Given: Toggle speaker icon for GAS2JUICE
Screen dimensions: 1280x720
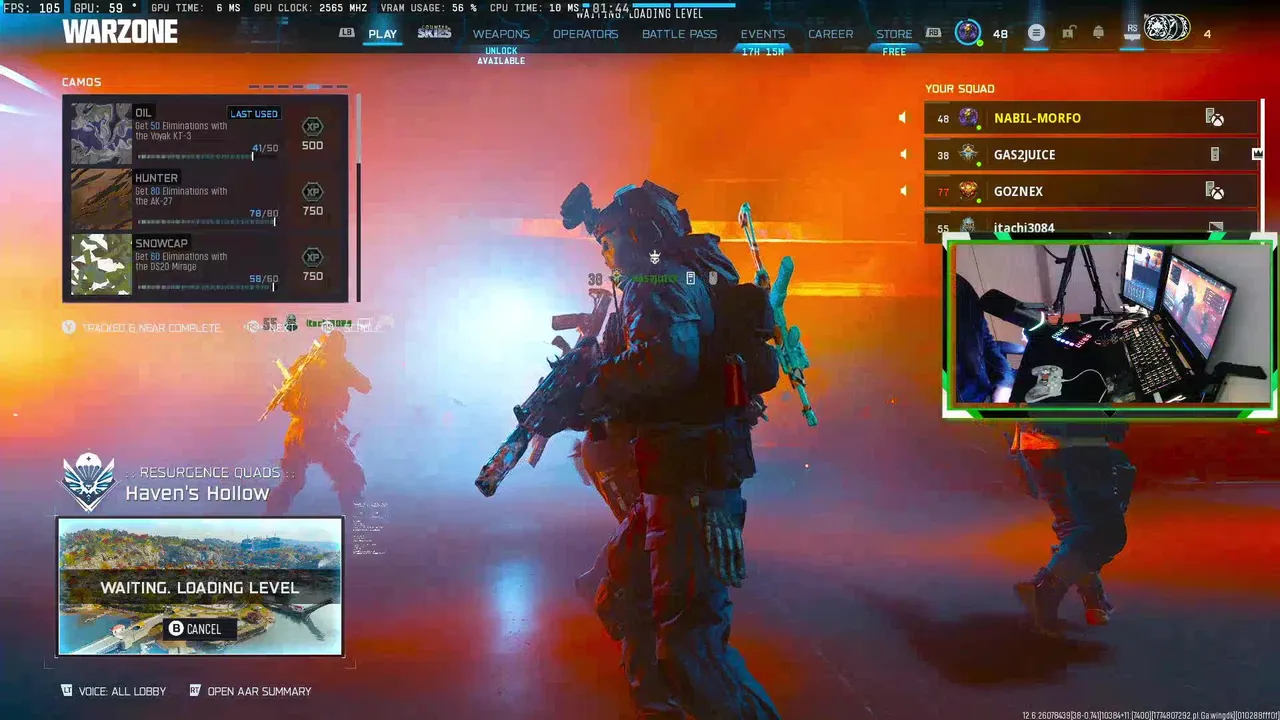Looking at the screenshot, I should (x=902, y=154).
